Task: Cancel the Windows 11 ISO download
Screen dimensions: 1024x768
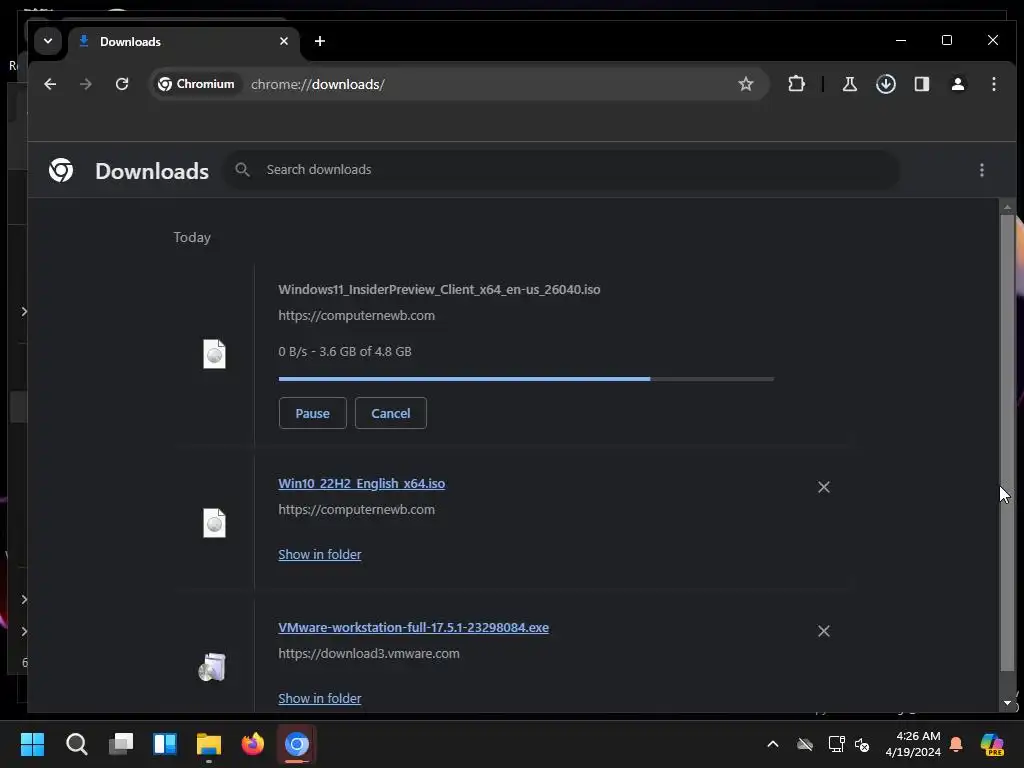Action: tap(391, 413)
